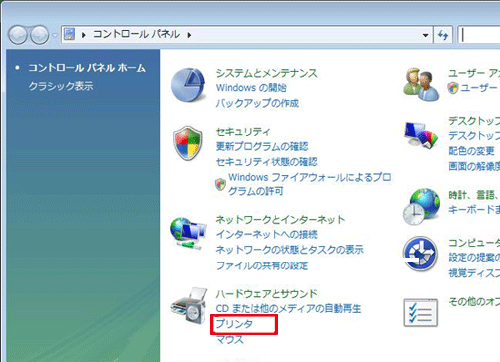Expand the address bar history dropdown arrow
The width and height of the screenshot is (500, 362).
[x=425, y=35]
